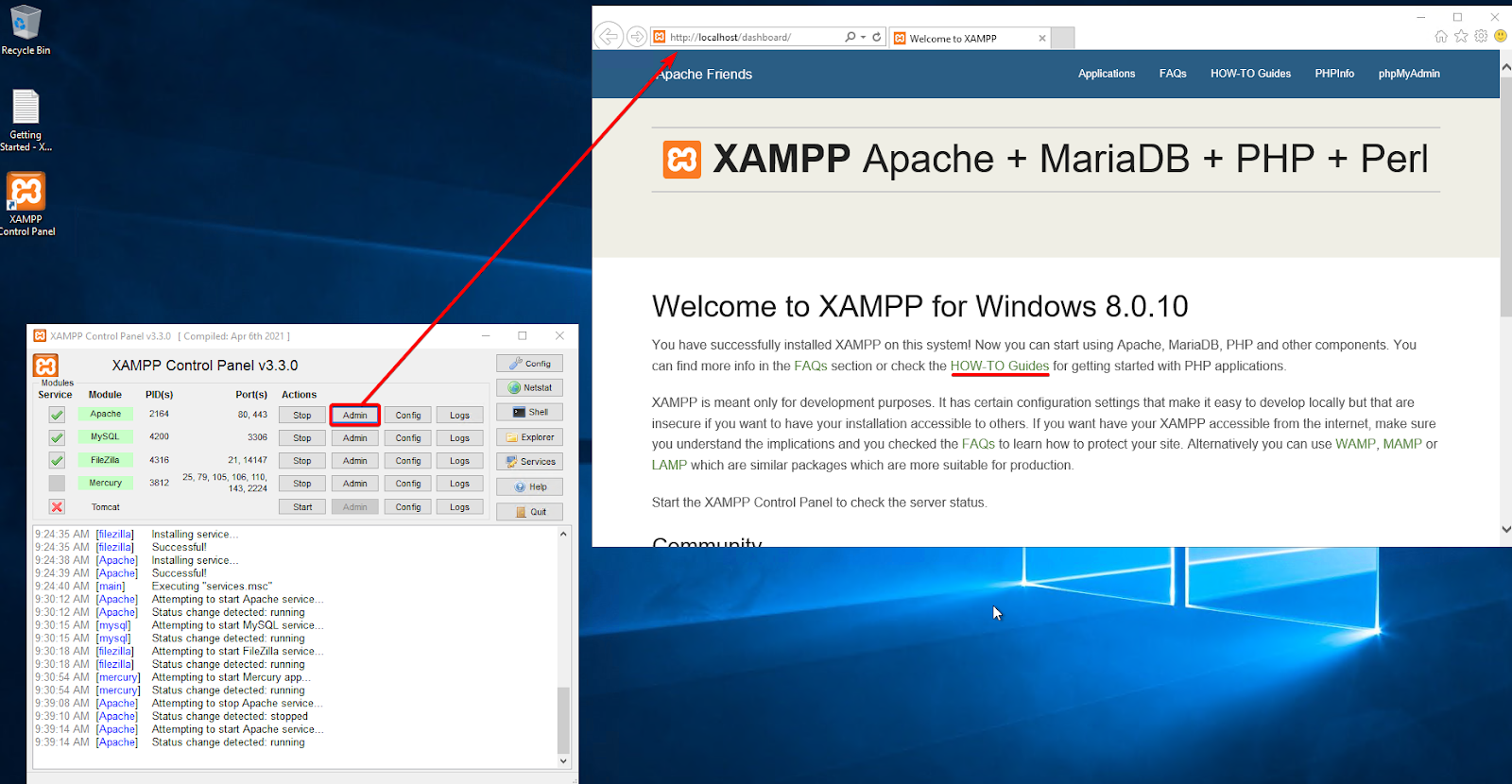The image size is (1512, 784).
Task: Follow the WAMP link in paragraph
Action: click(1355, 444)
